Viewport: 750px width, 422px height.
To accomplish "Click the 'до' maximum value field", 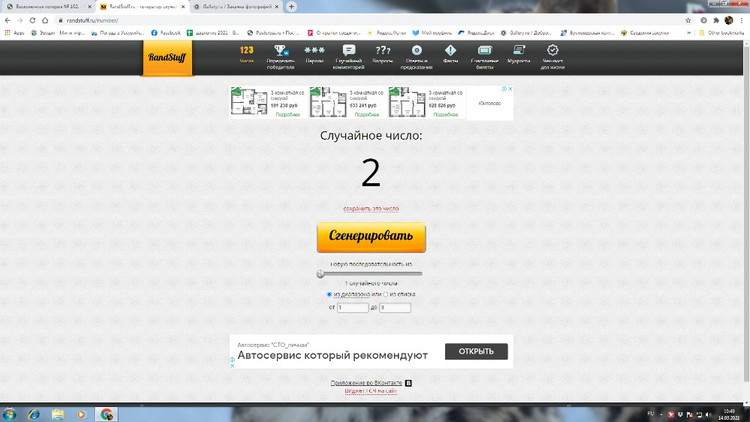I will 394,308.
